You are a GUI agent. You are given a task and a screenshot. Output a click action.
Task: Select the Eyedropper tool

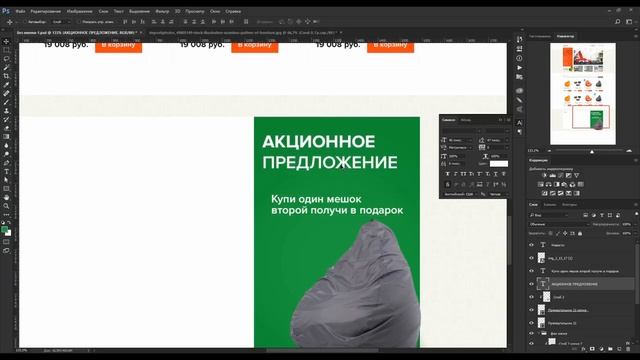(6, 84)
